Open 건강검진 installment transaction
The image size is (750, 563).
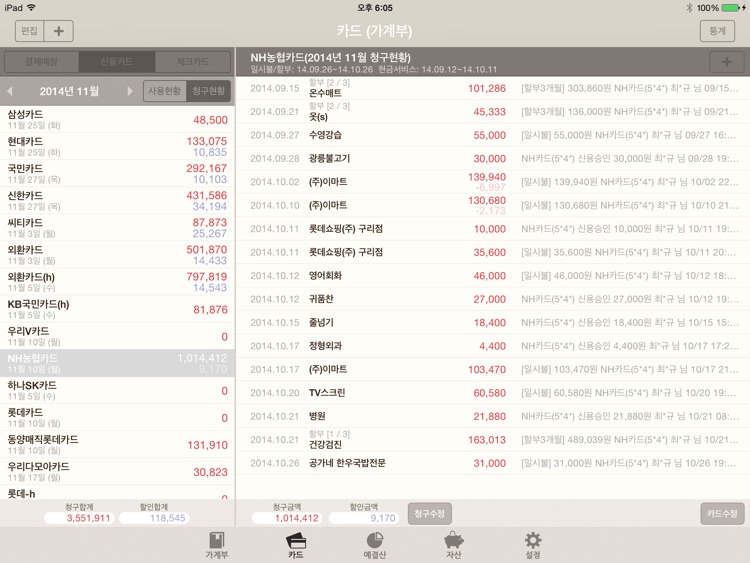(x=493, y=440)
